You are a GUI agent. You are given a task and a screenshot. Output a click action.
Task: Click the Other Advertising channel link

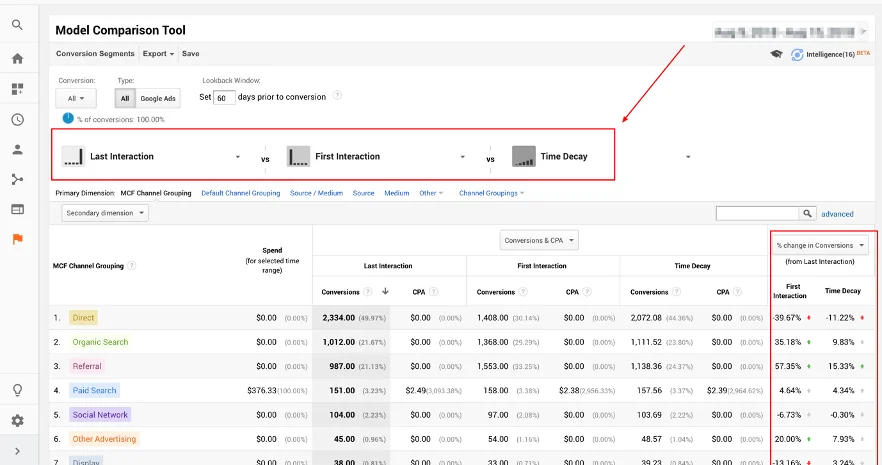104,439
